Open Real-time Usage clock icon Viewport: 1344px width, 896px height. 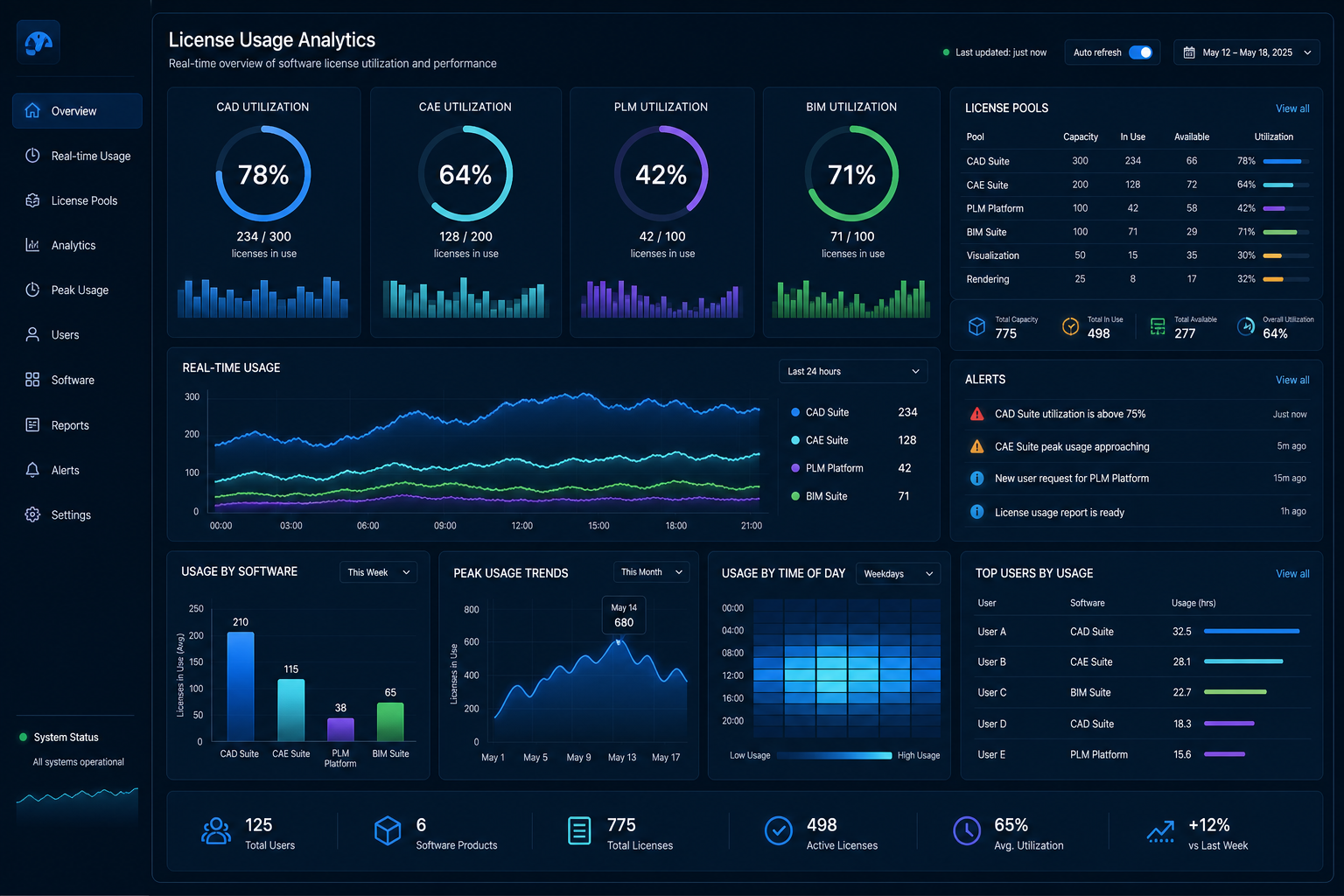[32, 156]
